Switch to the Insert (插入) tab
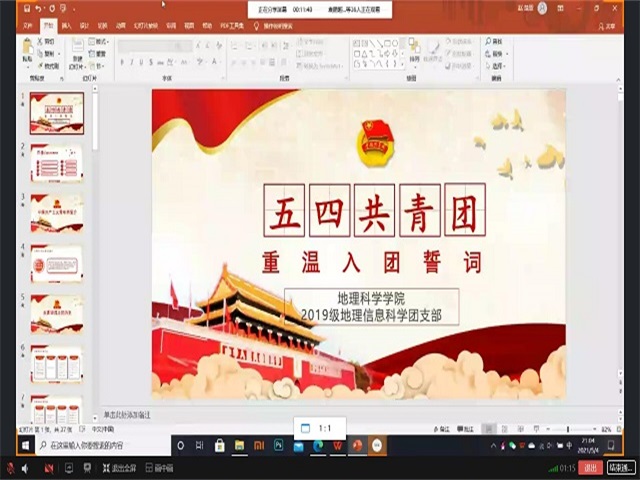The image size is (640, 480). 67,26
